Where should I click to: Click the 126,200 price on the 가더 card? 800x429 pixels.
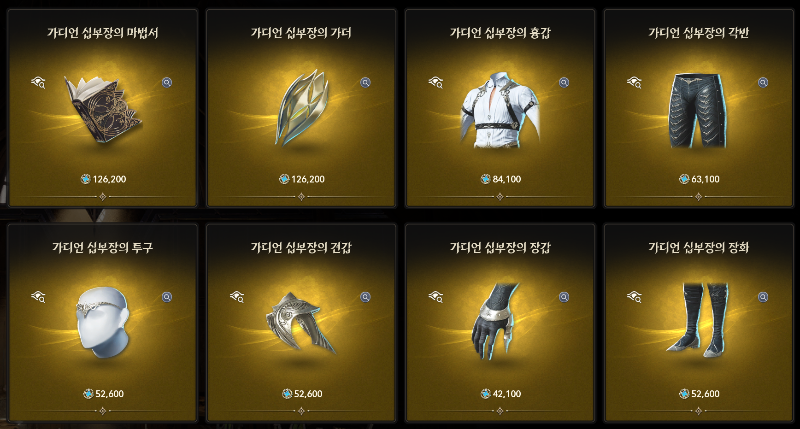[308, 179]
